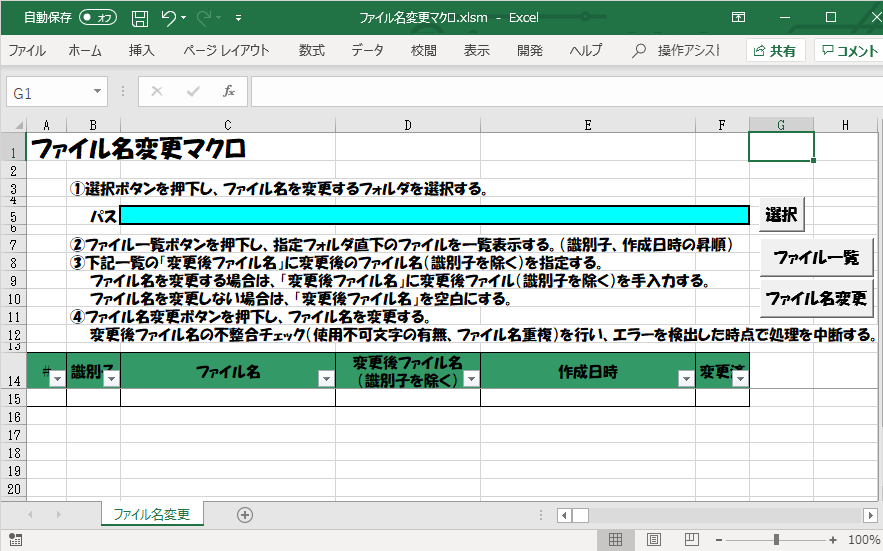Click the ファイル一覧 button
Screen dimensions: 883x551
[816, 257]
